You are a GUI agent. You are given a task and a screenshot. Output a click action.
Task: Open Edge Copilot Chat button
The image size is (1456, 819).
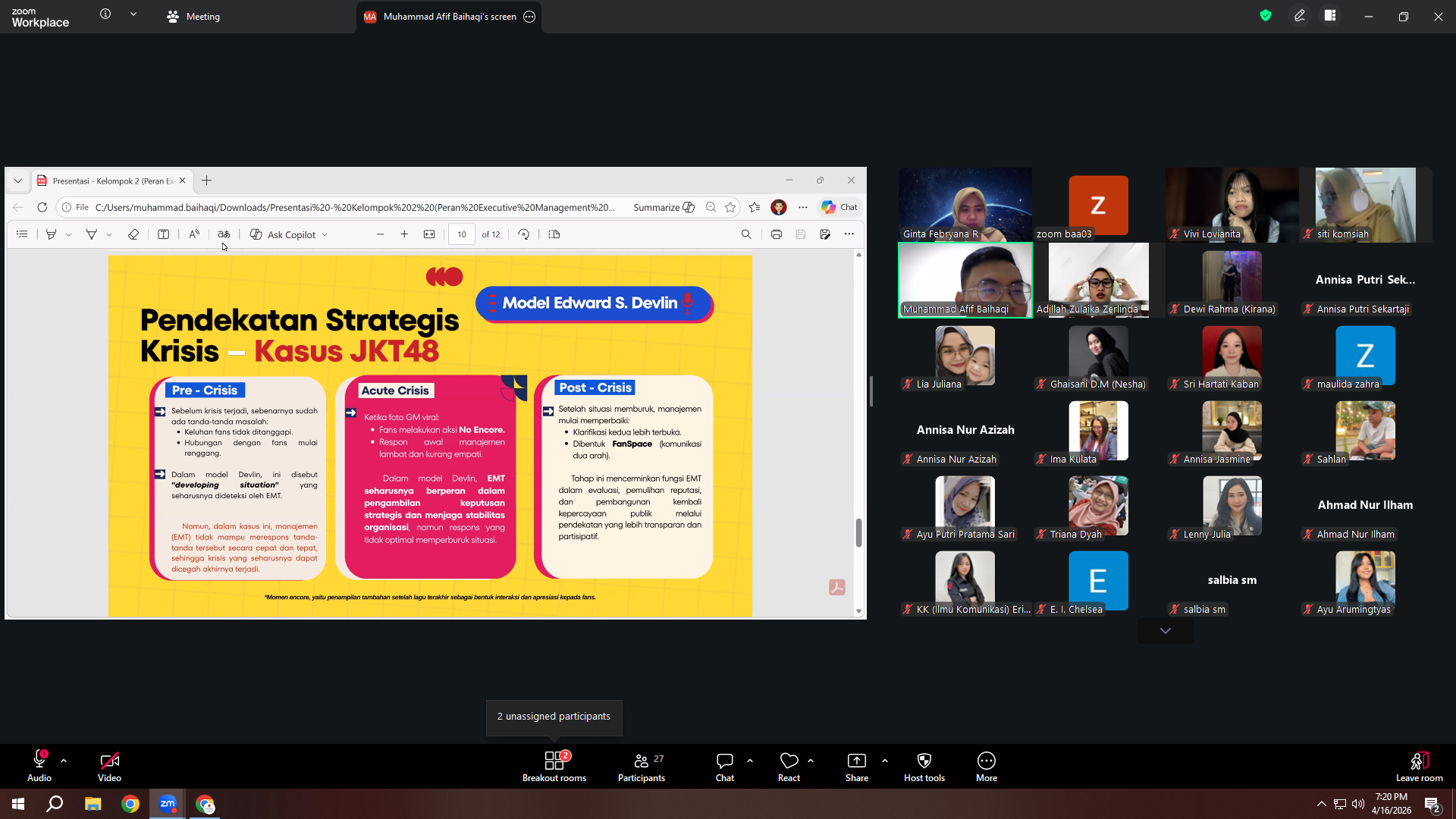point(839,207)
